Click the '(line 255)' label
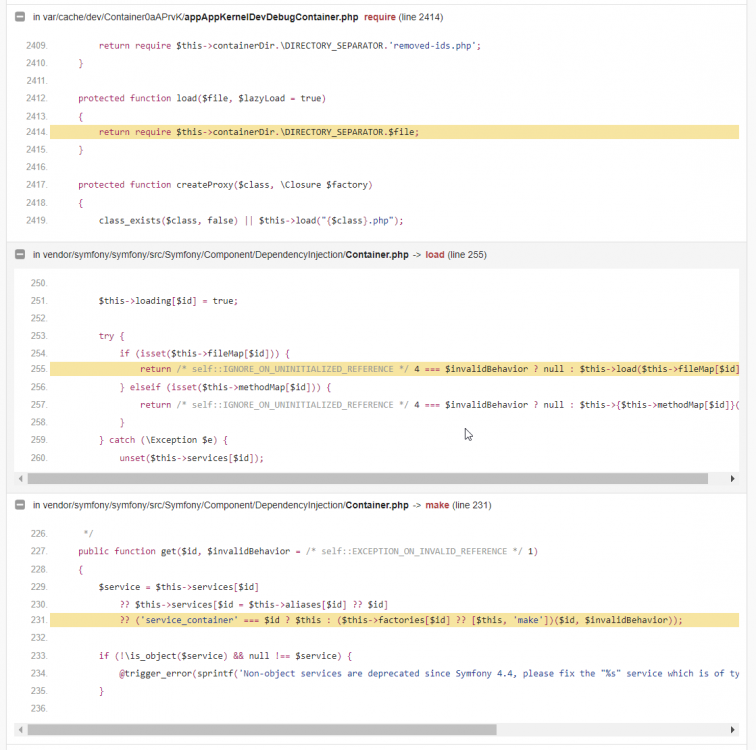 (467, 254)
